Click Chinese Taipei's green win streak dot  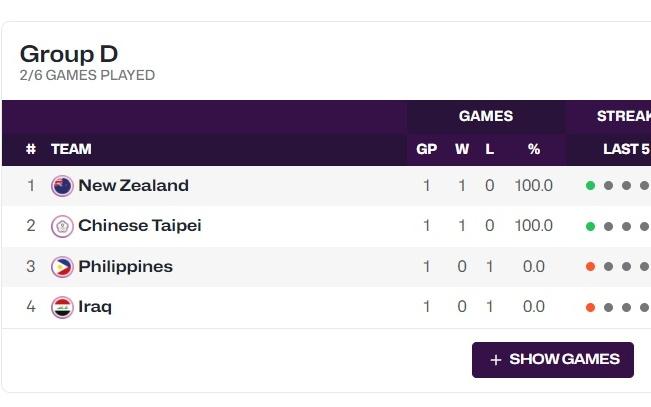590,226
